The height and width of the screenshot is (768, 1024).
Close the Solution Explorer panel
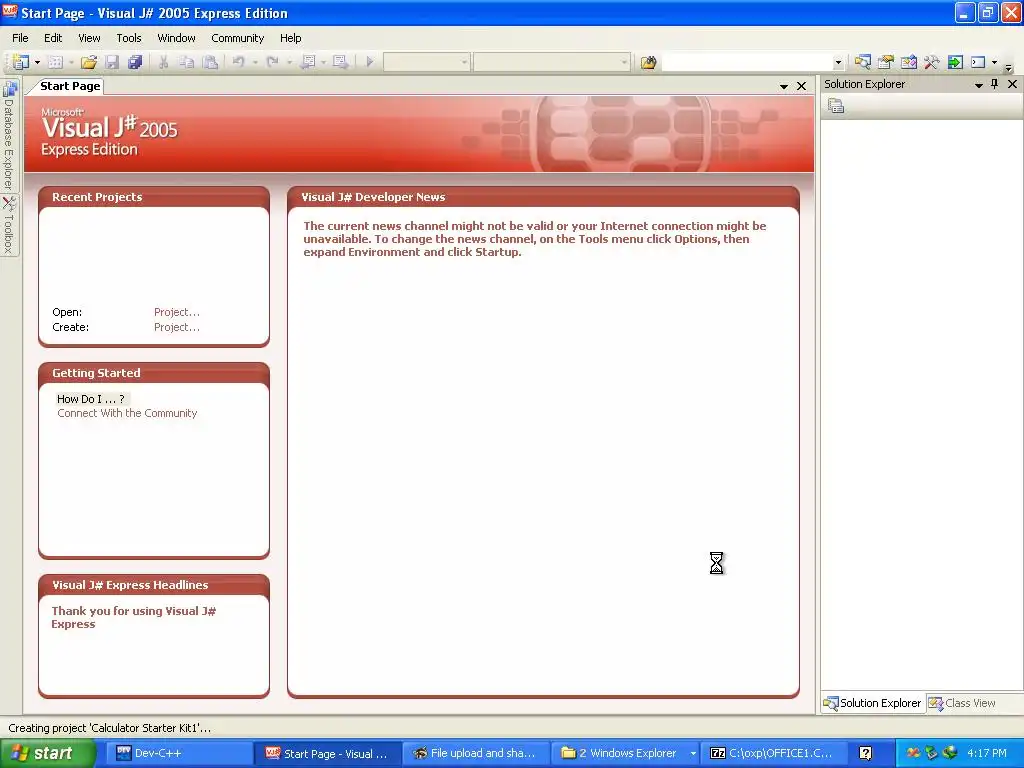pyautogui.click(x=1012, y=84)
